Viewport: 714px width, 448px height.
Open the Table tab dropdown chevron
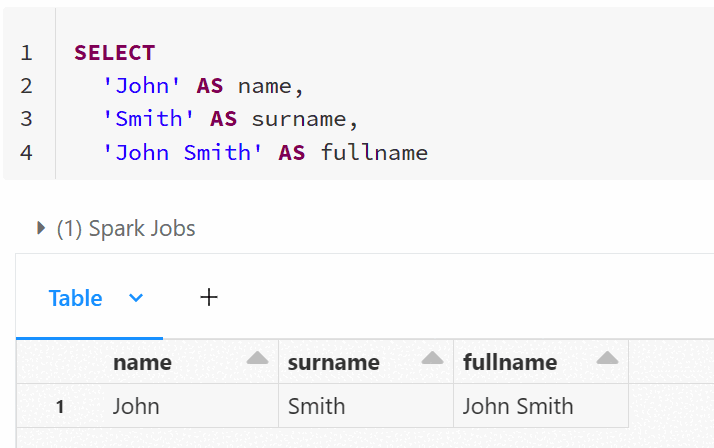[137, 298]
